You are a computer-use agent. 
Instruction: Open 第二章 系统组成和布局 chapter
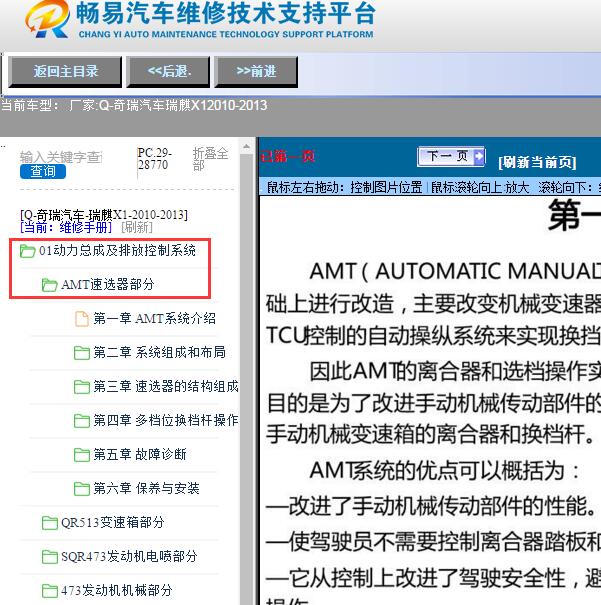tap(159, 352)
